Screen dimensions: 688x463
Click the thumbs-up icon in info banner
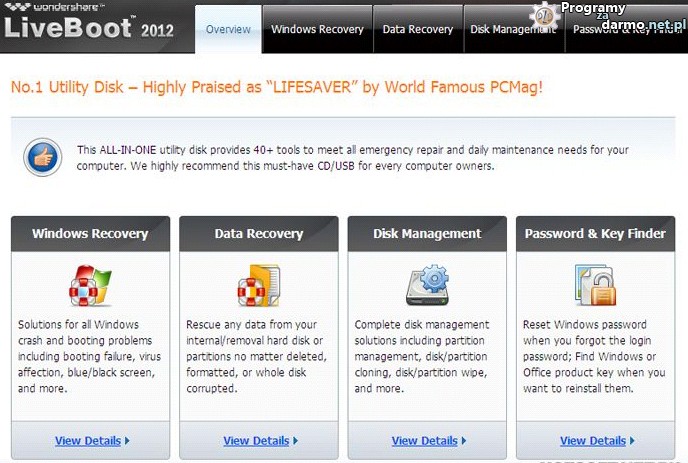pos(42,157)
